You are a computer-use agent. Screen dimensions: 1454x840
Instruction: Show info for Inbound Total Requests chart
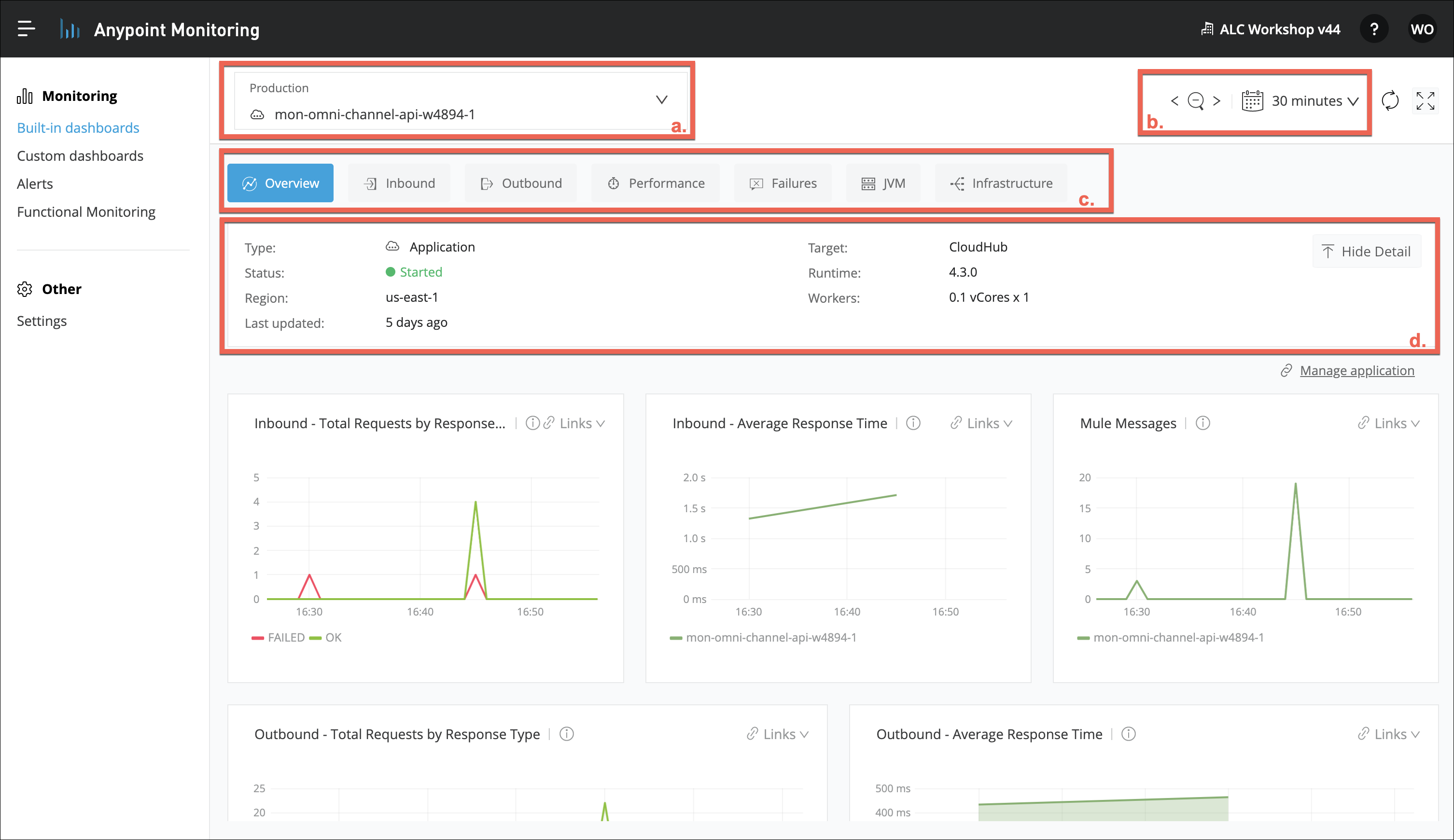pos(532,423)
